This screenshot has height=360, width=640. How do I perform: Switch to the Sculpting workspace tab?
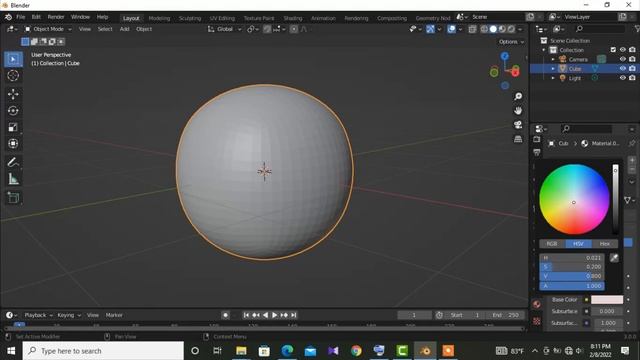click(x=190, y=18)
